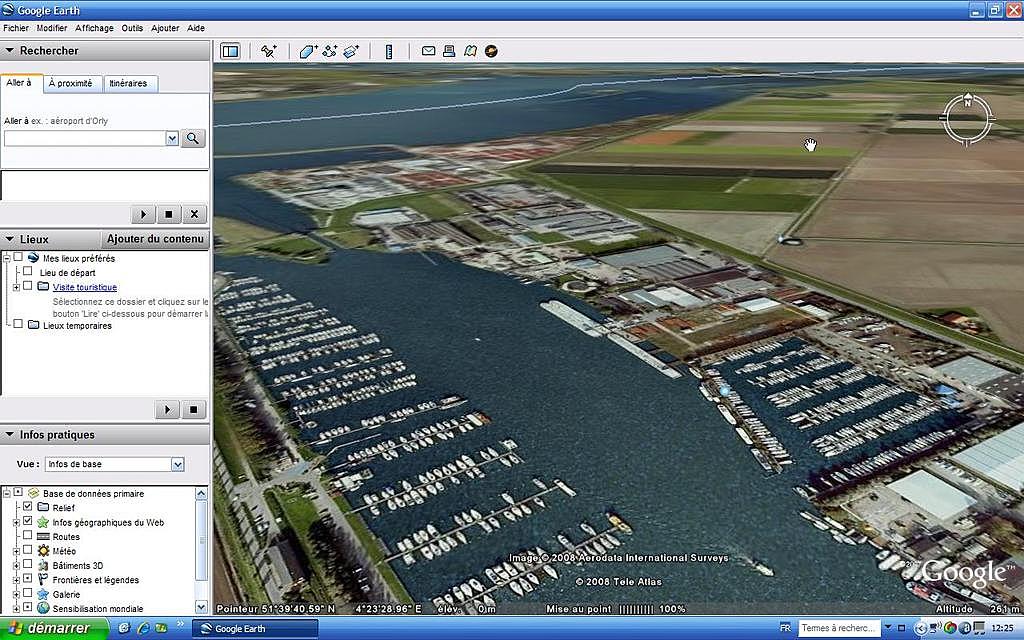Viewport: 1024px width, 640px height.
Task: Click into the Aller à search field
Action: (x=85, y=138)
